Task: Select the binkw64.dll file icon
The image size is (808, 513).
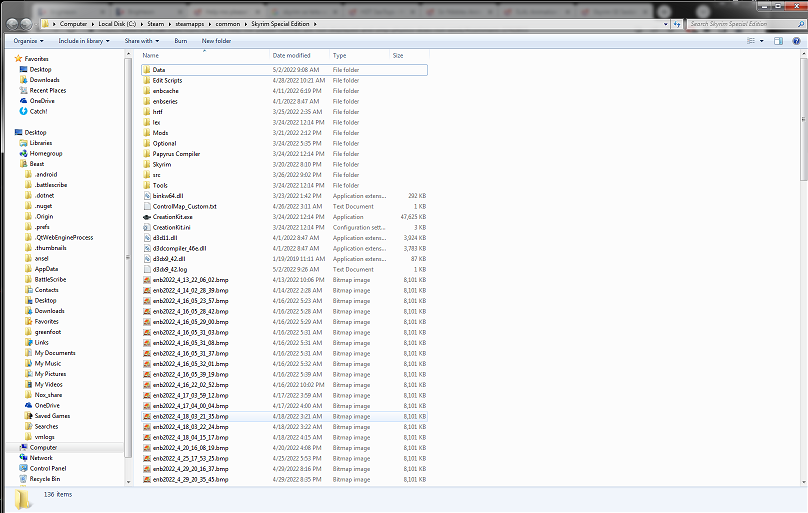Action: click(x=147, y=196)
